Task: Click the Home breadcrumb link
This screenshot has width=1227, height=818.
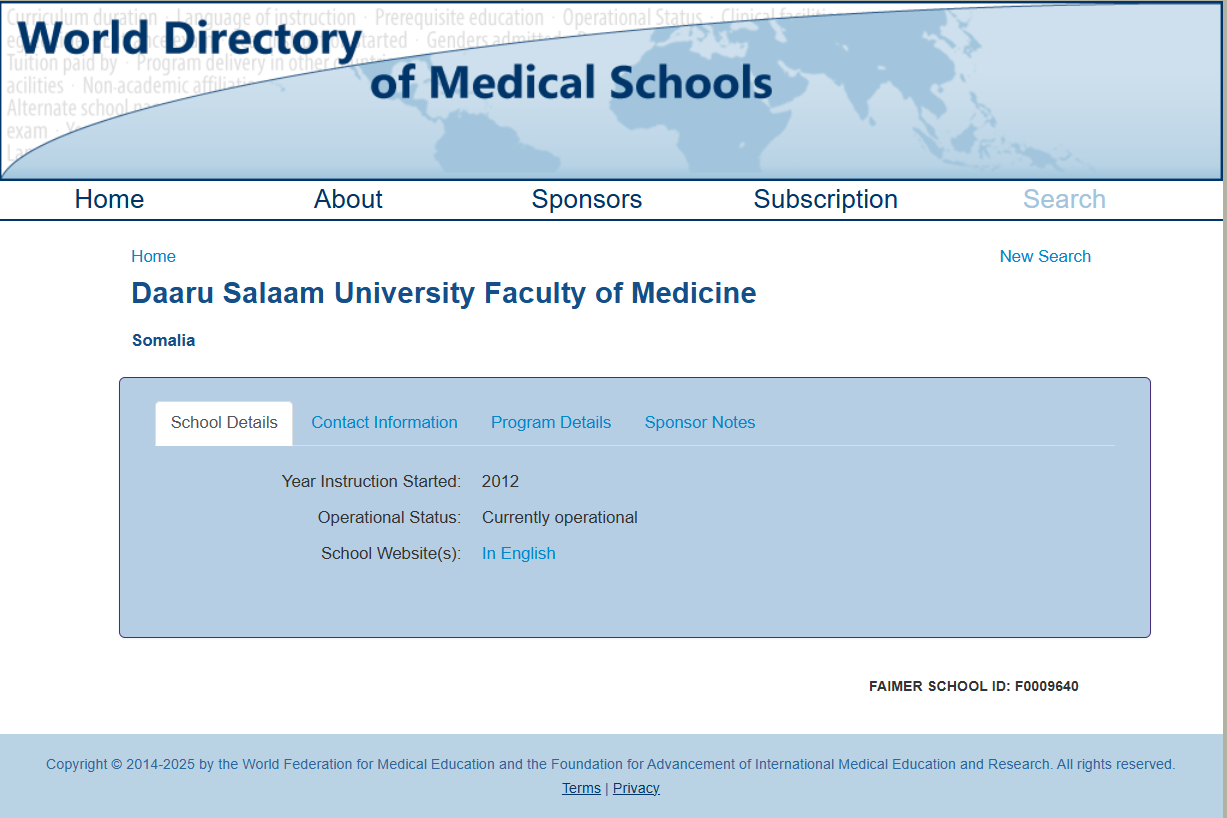Action: click(153, 256)
